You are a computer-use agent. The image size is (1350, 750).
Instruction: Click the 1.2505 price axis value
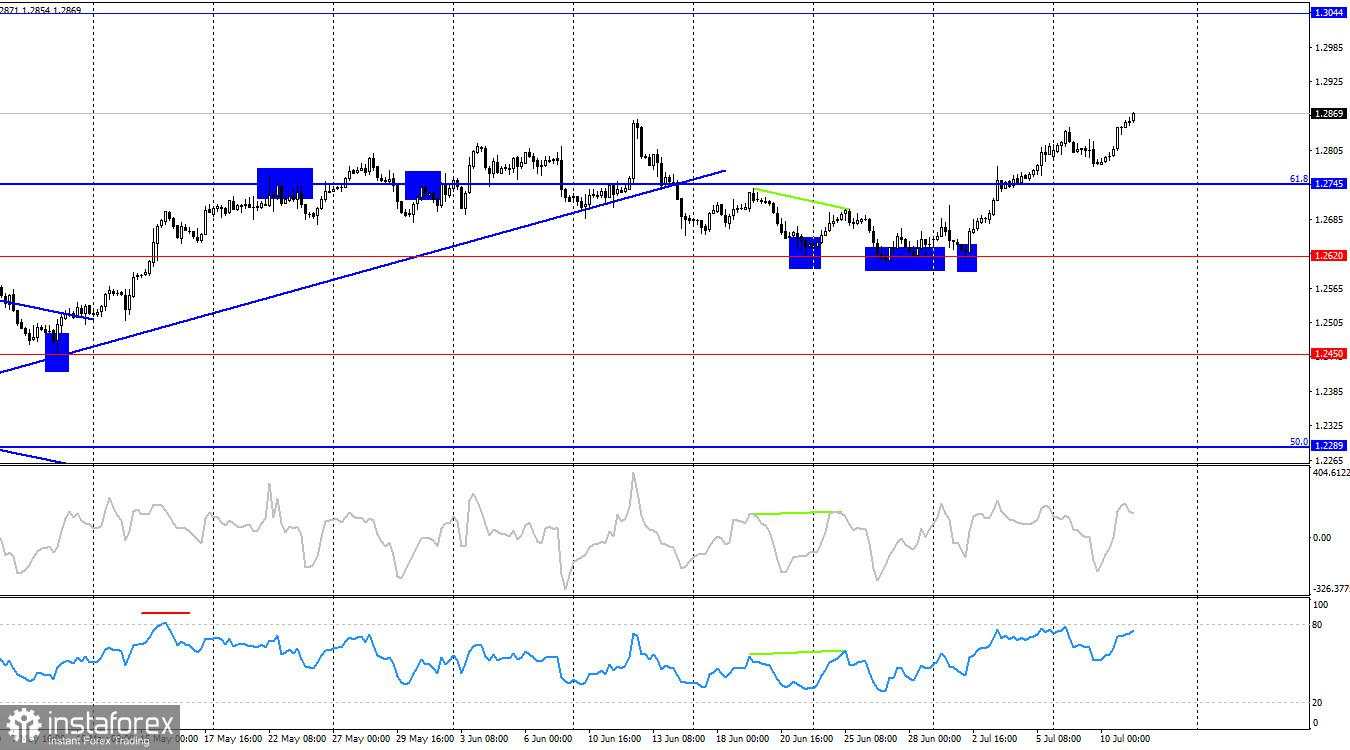(x=1328, y=322)
